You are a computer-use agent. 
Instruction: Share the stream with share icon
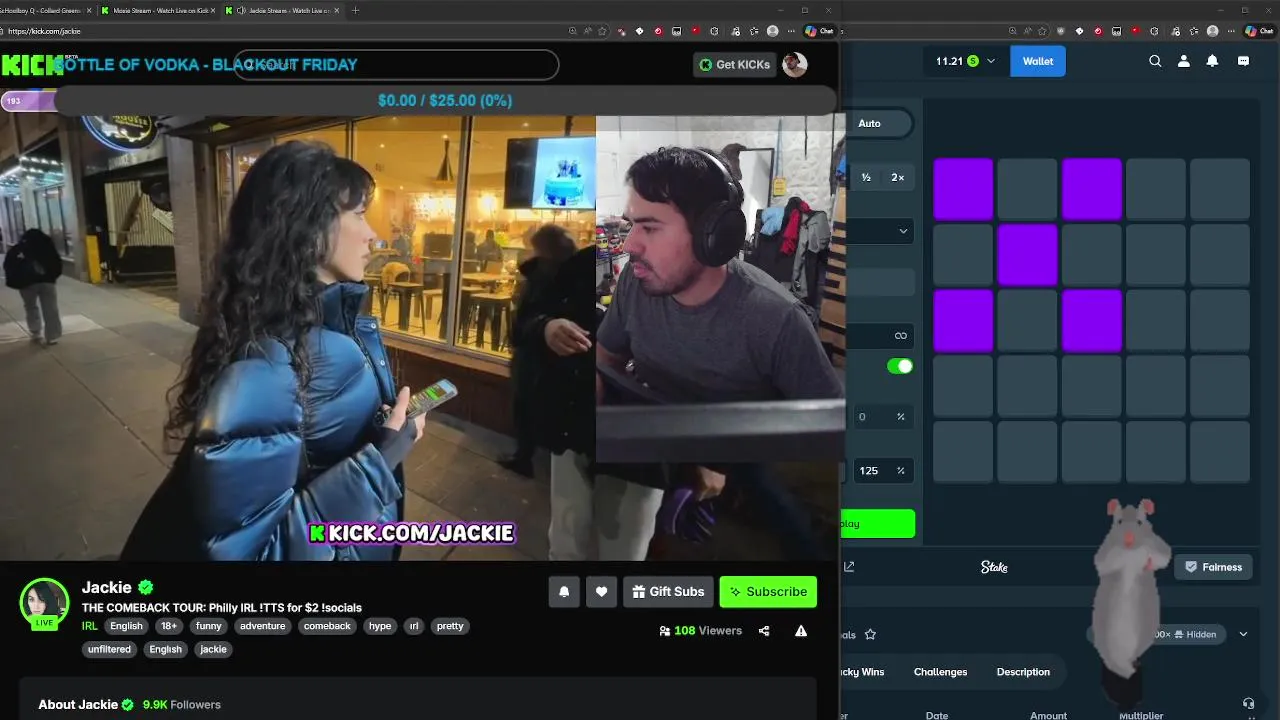click(x=764, y=631)
